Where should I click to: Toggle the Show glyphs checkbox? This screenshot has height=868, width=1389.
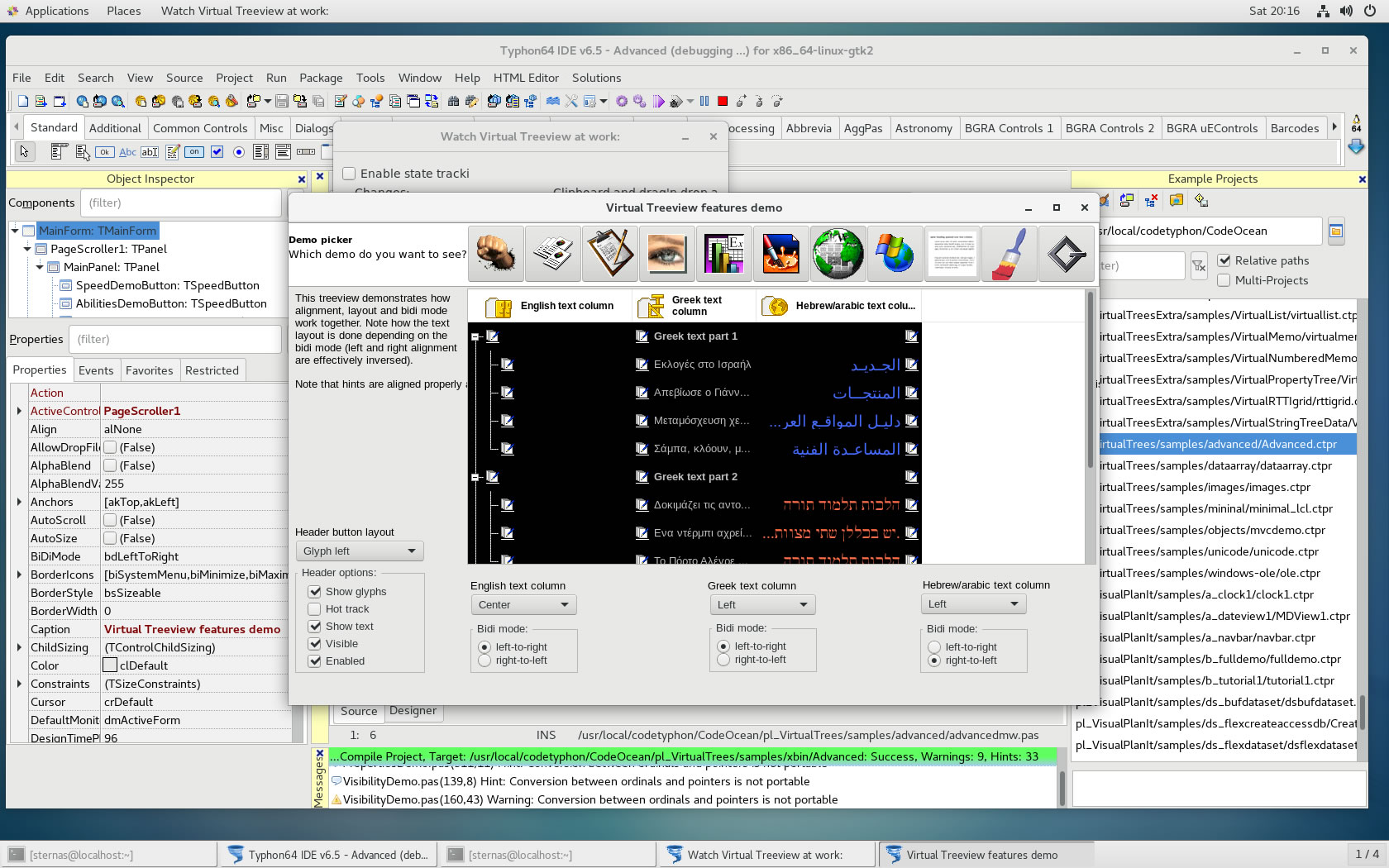tap(315, 592)
